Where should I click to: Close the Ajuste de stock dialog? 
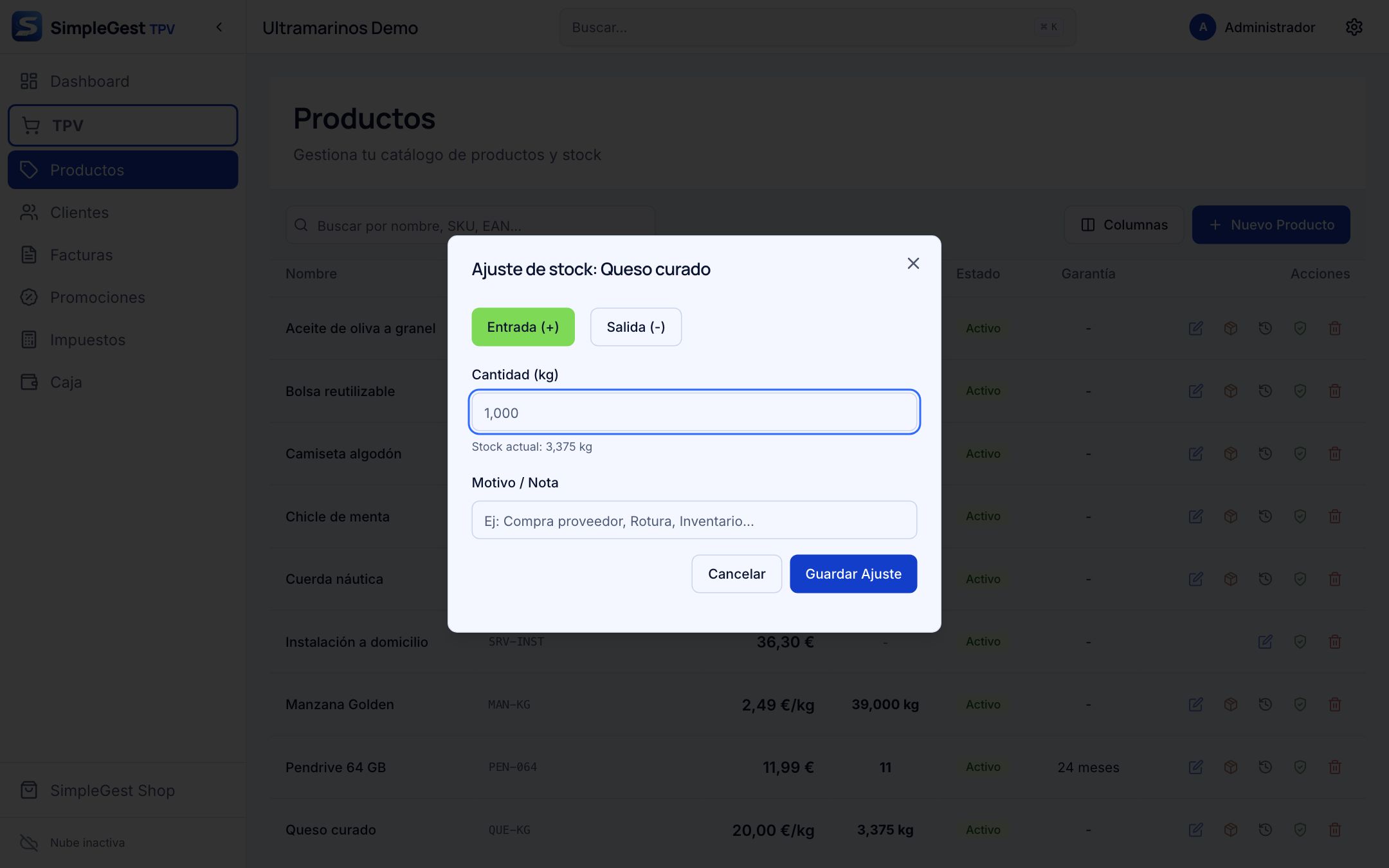point(913,263)
